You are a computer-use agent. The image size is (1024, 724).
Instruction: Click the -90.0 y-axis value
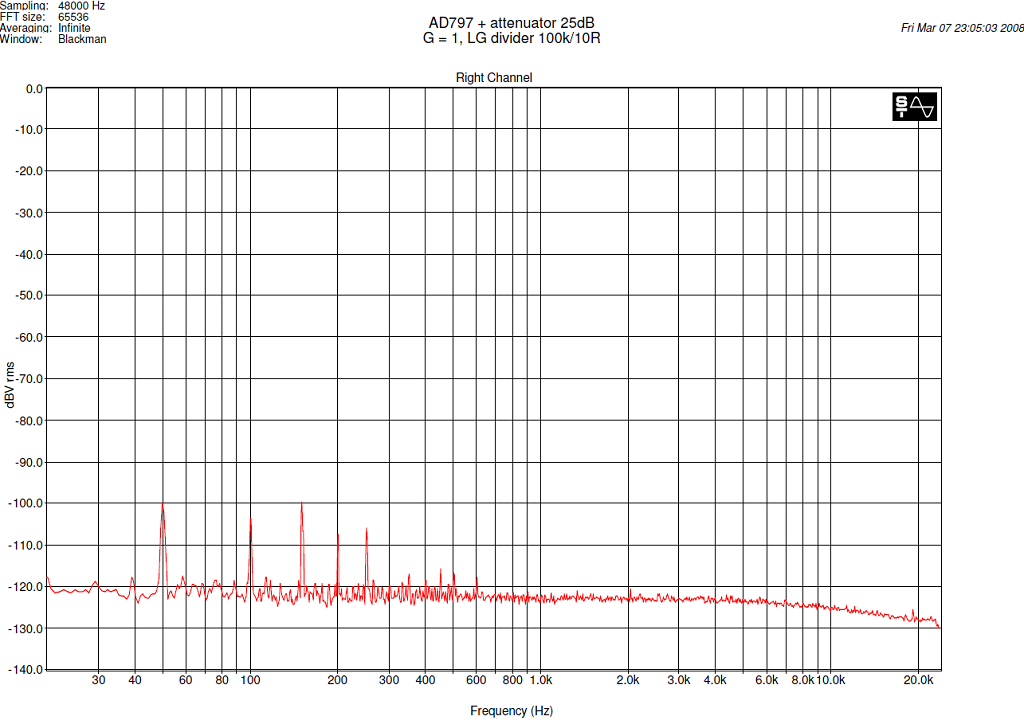pyautogui.click(x=29, y=462)
